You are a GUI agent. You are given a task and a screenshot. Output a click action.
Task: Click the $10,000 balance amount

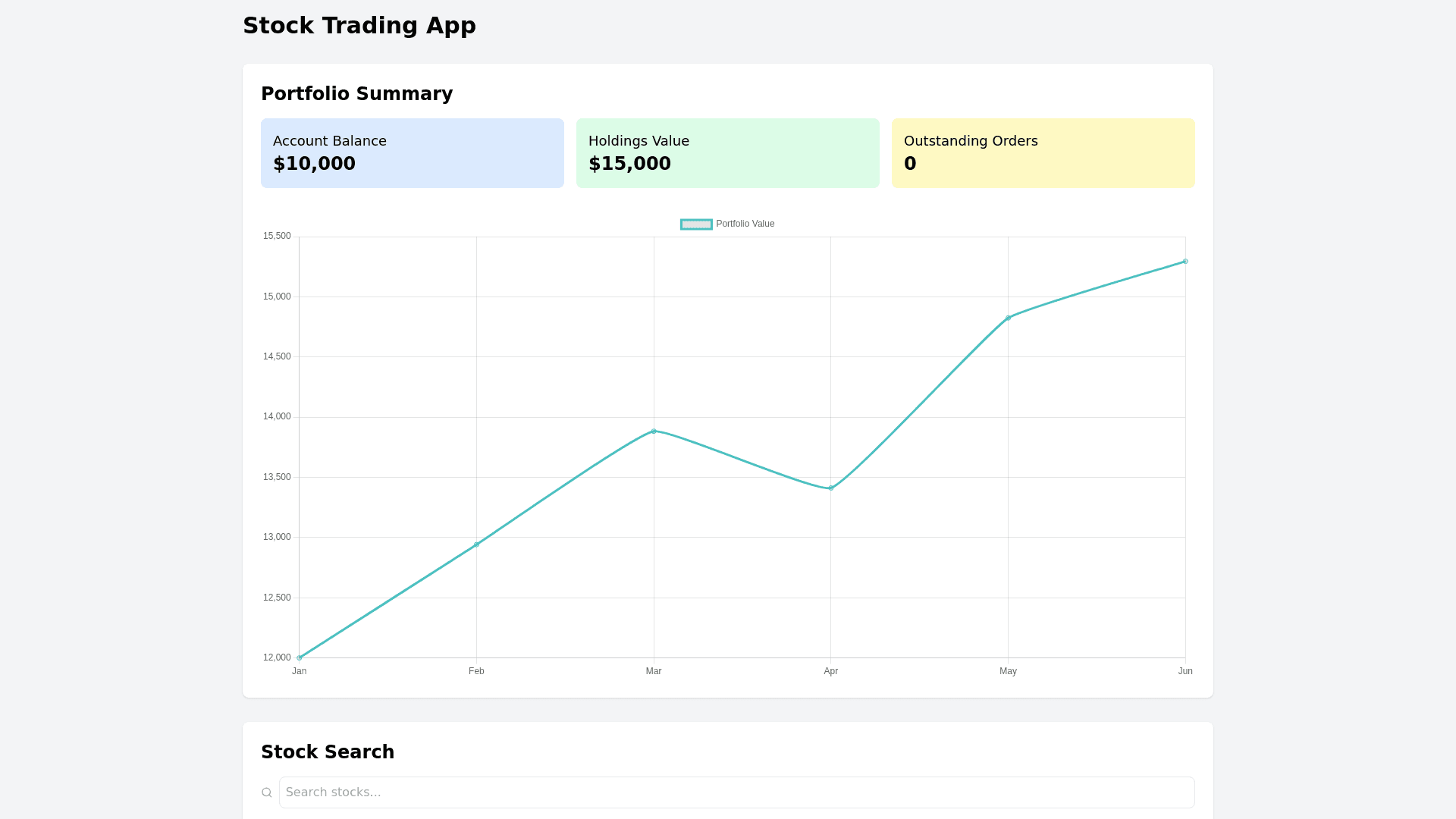pos(314,164)
